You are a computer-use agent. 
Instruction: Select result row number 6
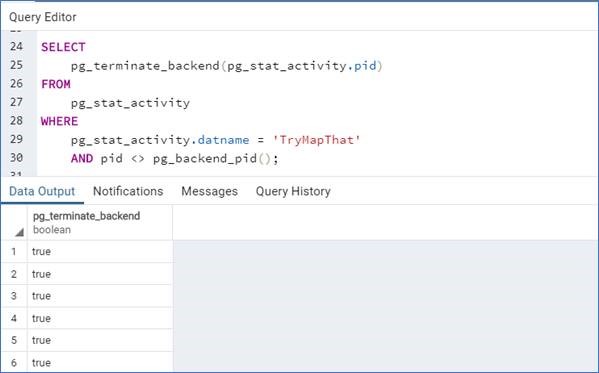pos(14,362)
